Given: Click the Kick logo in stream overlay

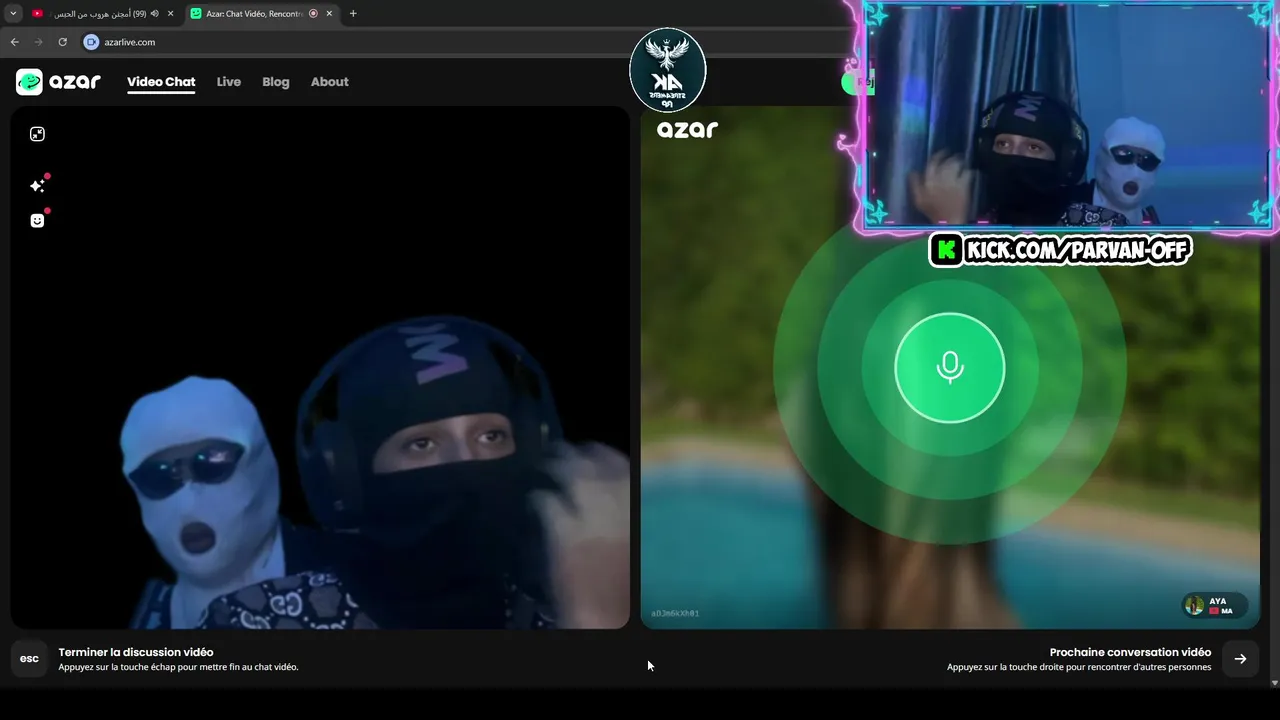Looking at the screenshot, I should pyautogui.click(x=946, y=250).
